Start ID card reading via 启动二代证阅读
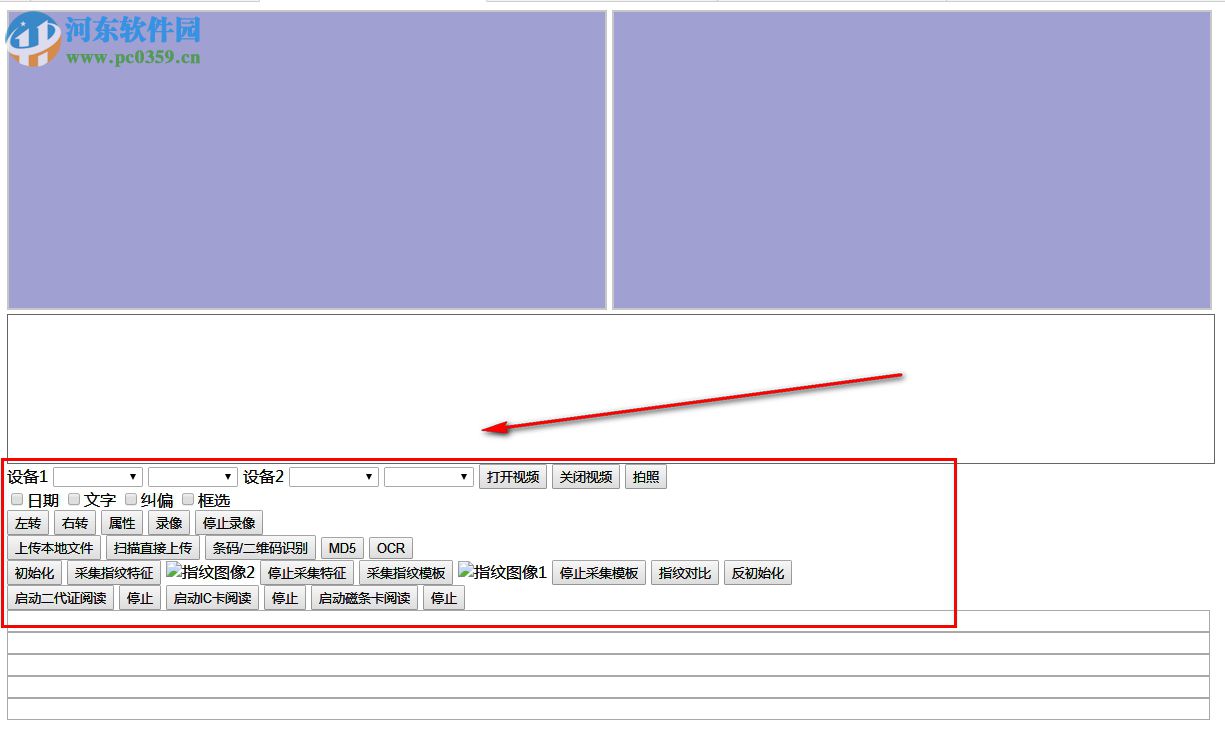The height and width of the screenshot is (753, 1225). coord(61,597)
